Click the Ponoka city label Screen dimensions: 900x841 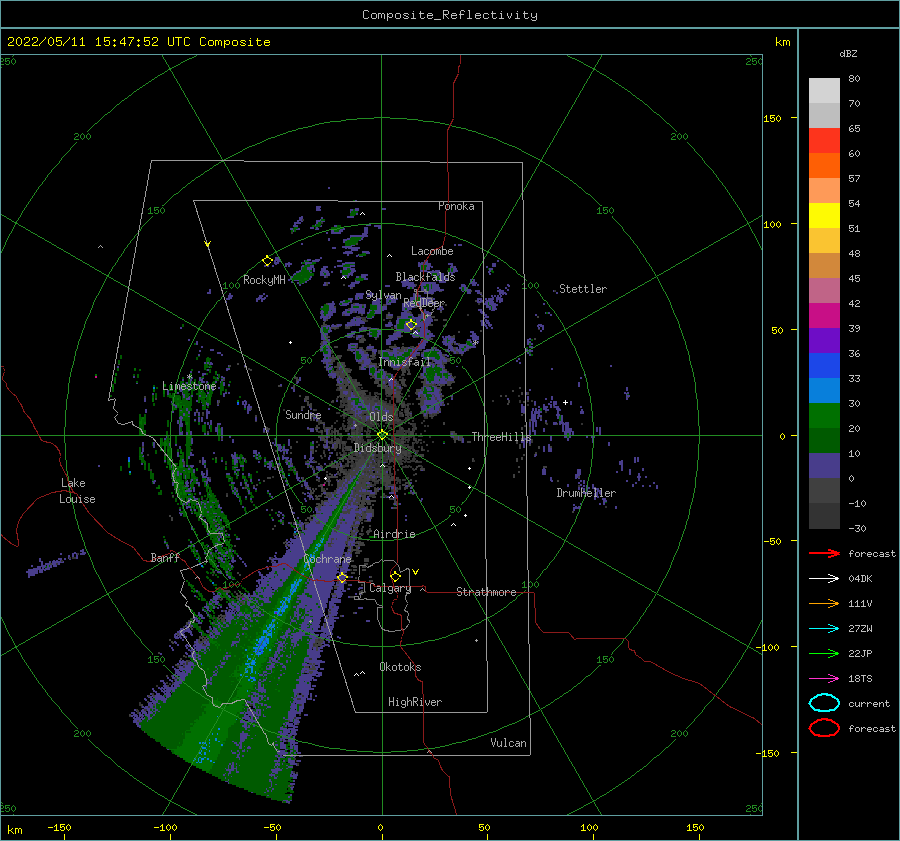point(456,206)
